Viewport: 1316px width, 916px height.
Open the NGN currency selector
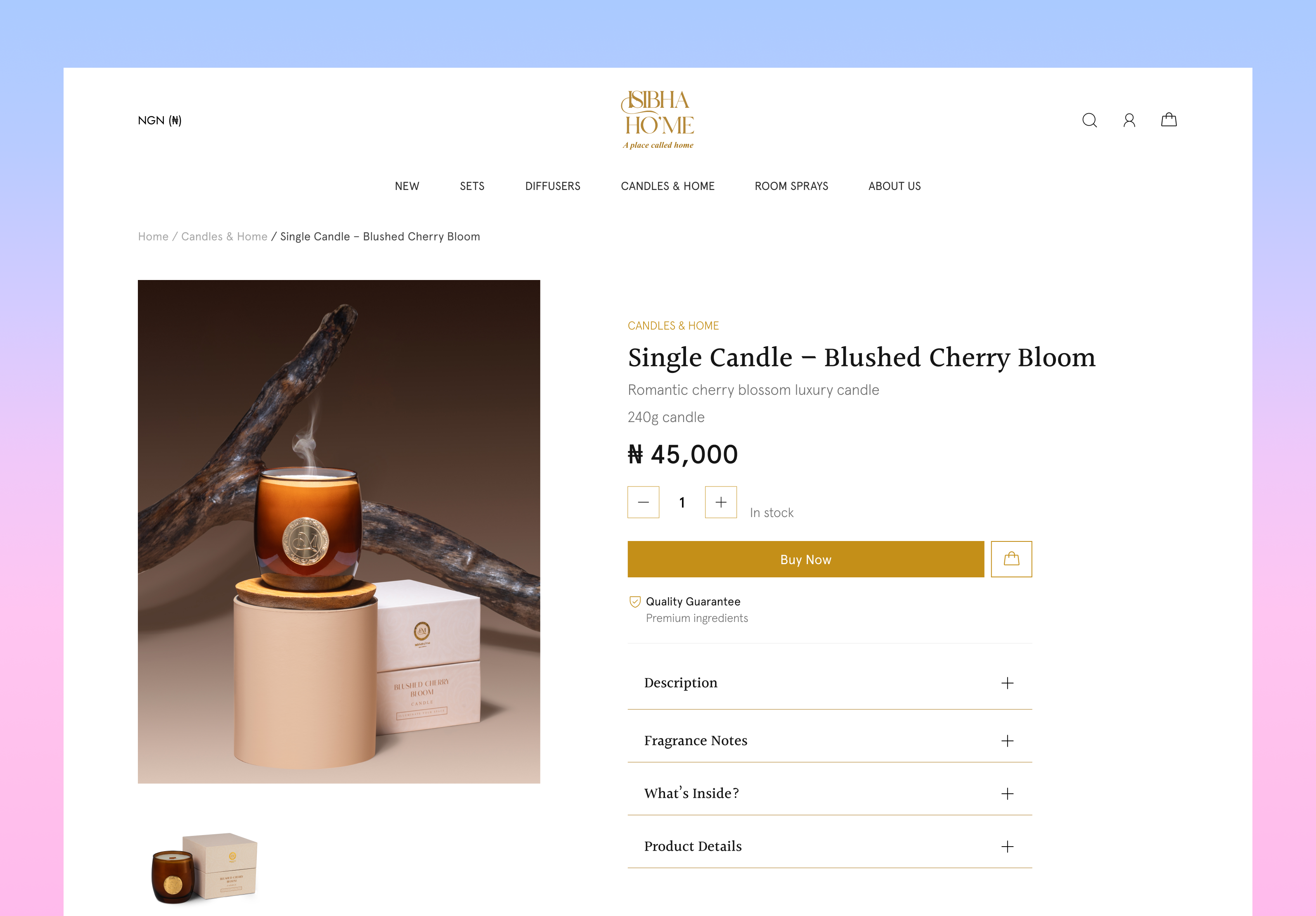[159, 120]
